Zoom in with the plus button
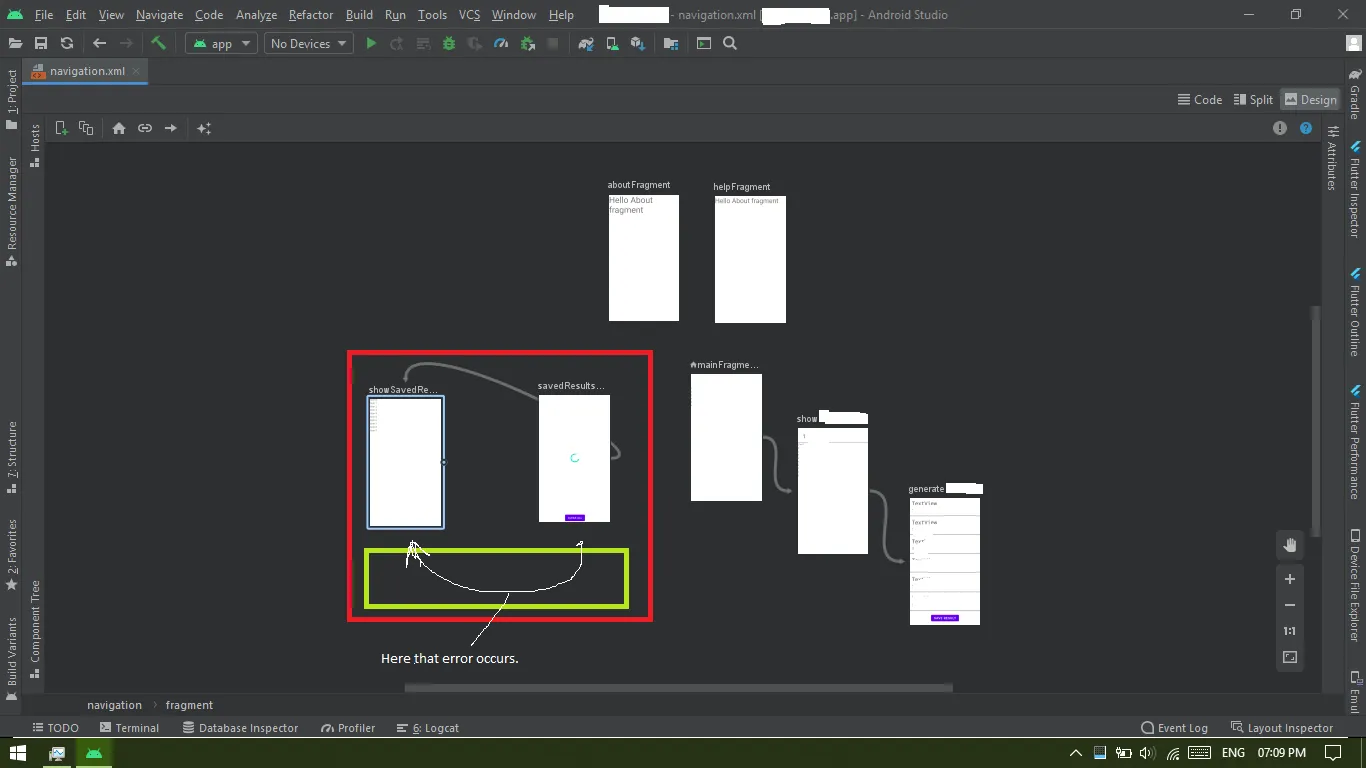Viewport: 1366px width, 768px height. (1290, 579)
